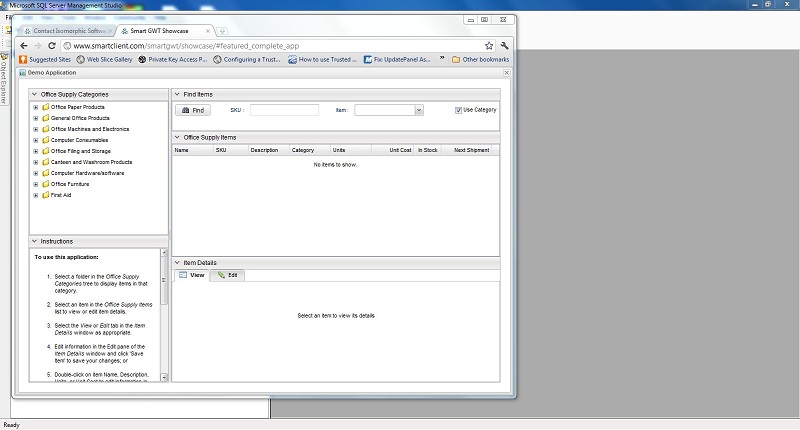Click the Find button
The width and height of the screenshot is (800, 430).
click(193, 110)
